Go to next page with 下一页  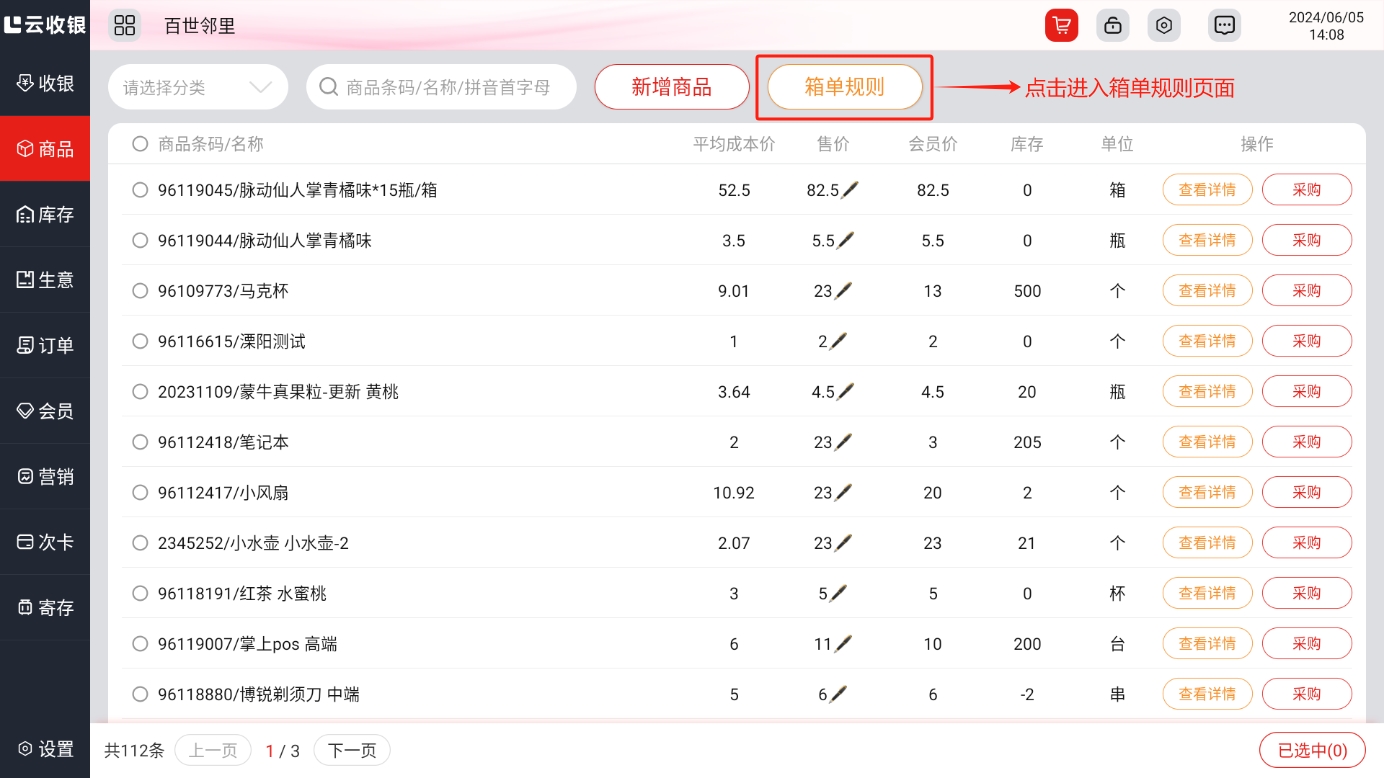click(x=352, y=750)
